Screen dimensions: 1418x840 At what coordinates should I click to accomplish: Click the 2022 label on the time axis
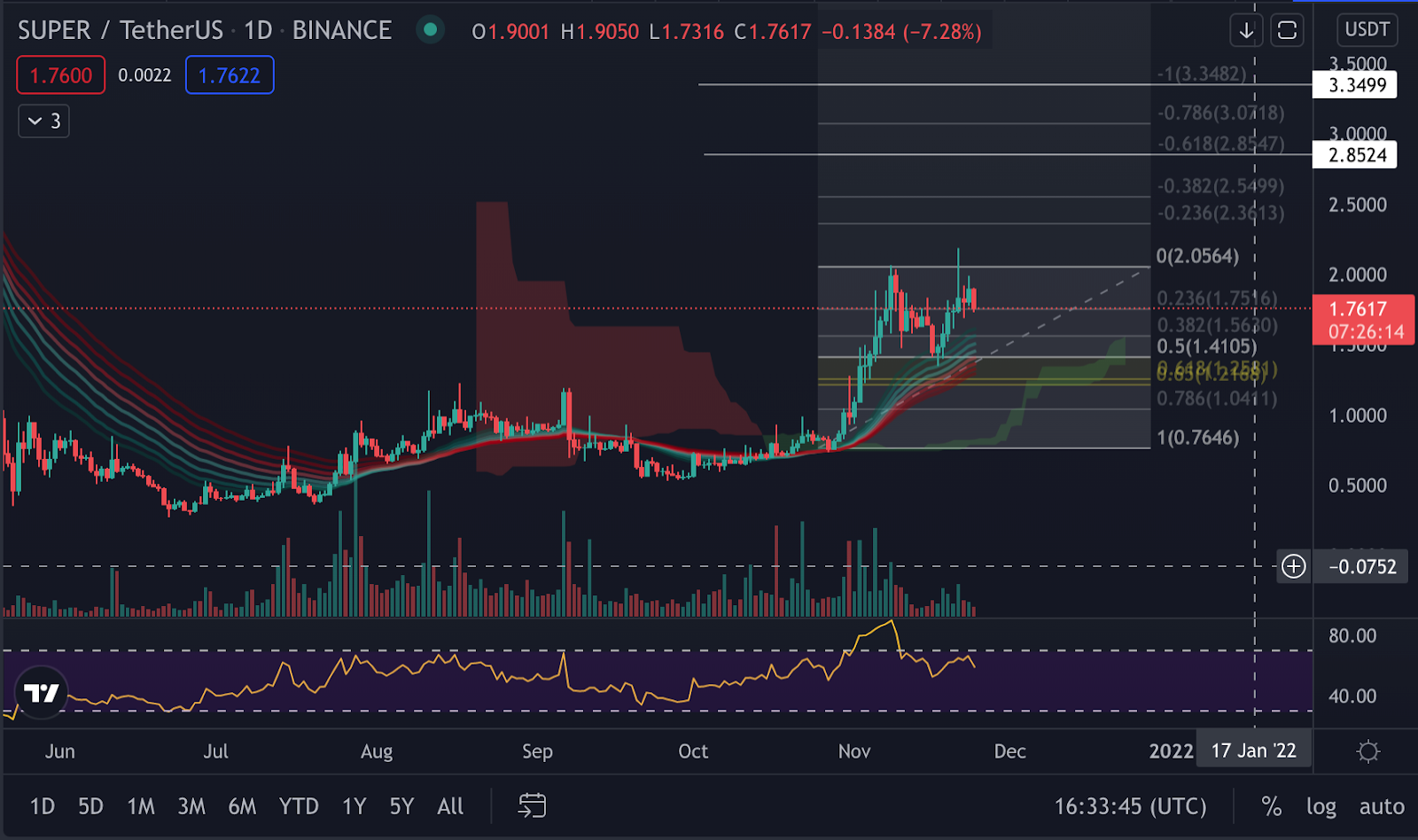[x=1171, y=751]
